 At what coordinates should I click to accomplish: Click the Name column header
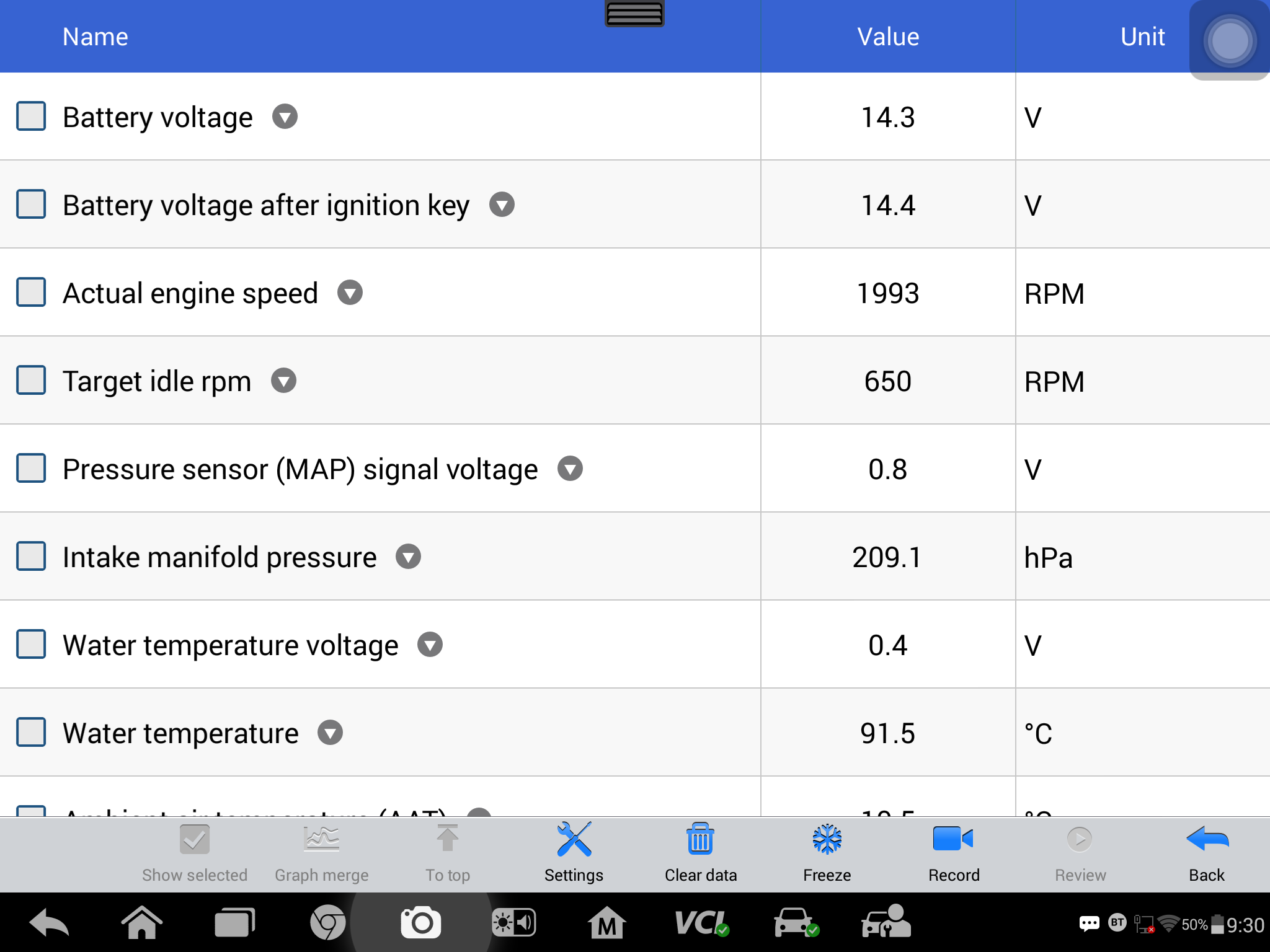point(95,37)
